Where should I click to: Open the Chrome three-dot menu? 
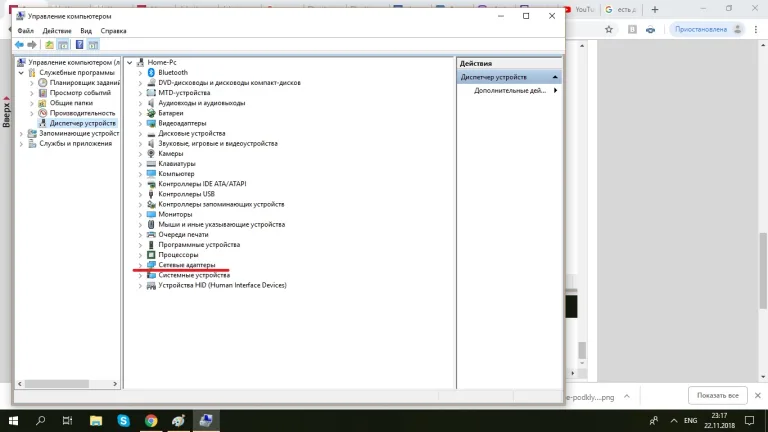click(x=756, y=29)
